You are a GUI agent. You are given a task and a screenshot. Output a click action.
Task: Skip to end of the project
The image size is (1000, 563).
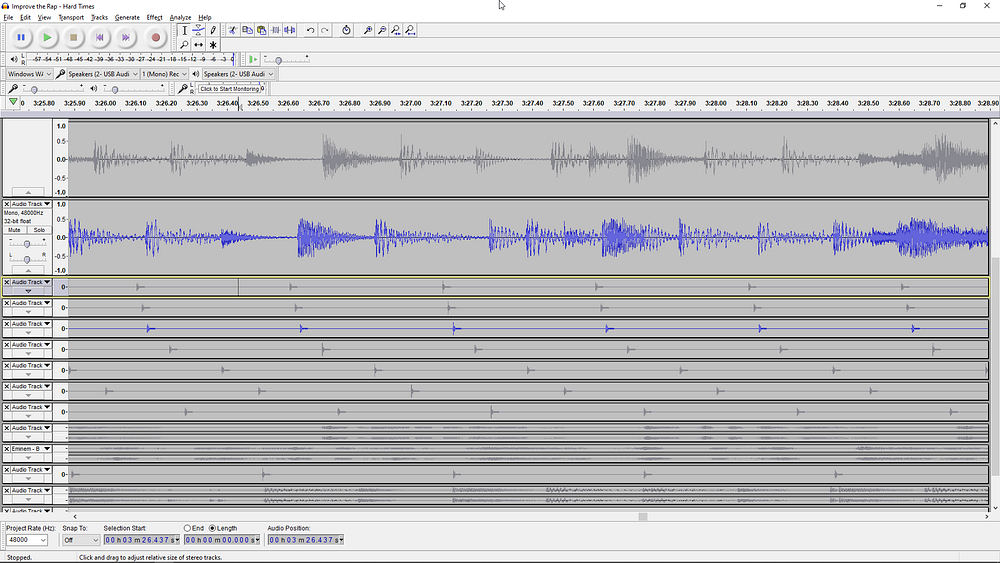coord(126,38)
